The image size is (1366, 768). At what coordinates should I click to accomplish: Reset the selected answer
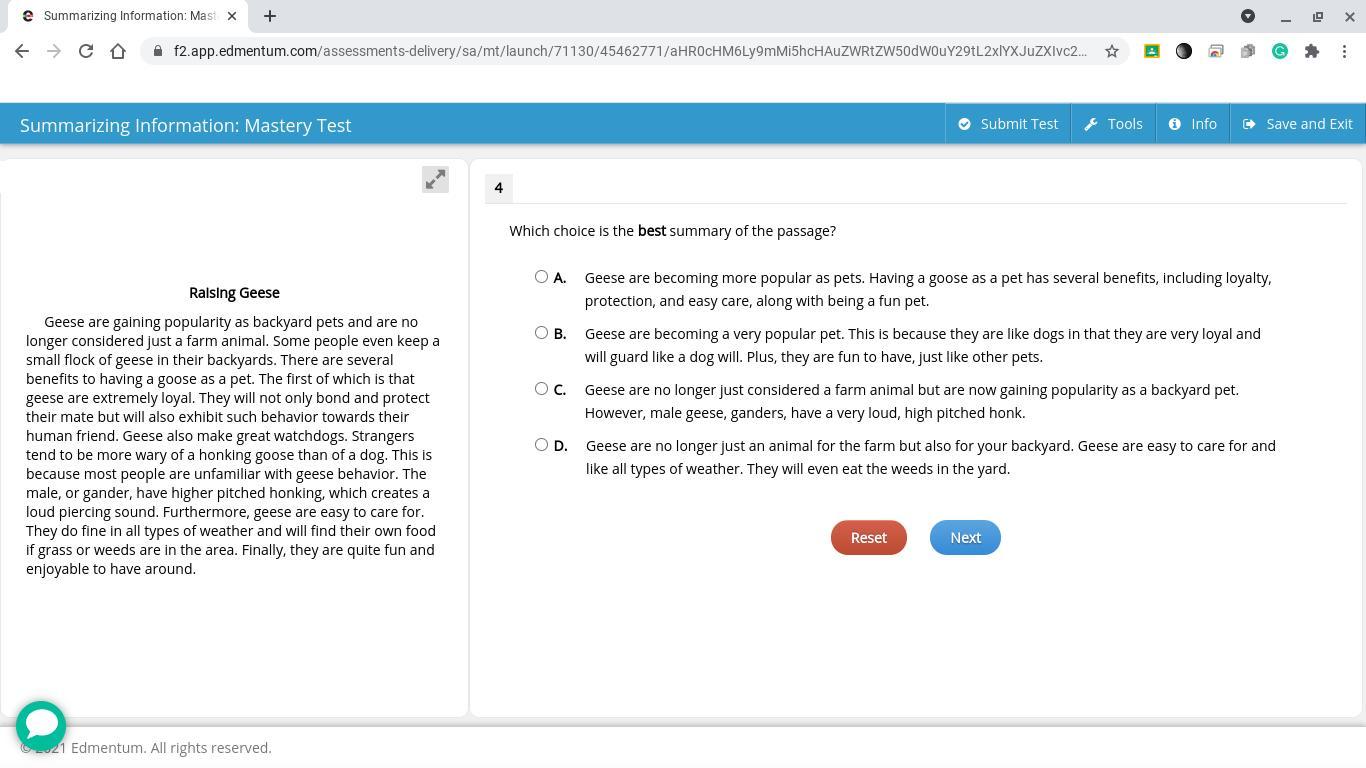click(x=868, y=538)
